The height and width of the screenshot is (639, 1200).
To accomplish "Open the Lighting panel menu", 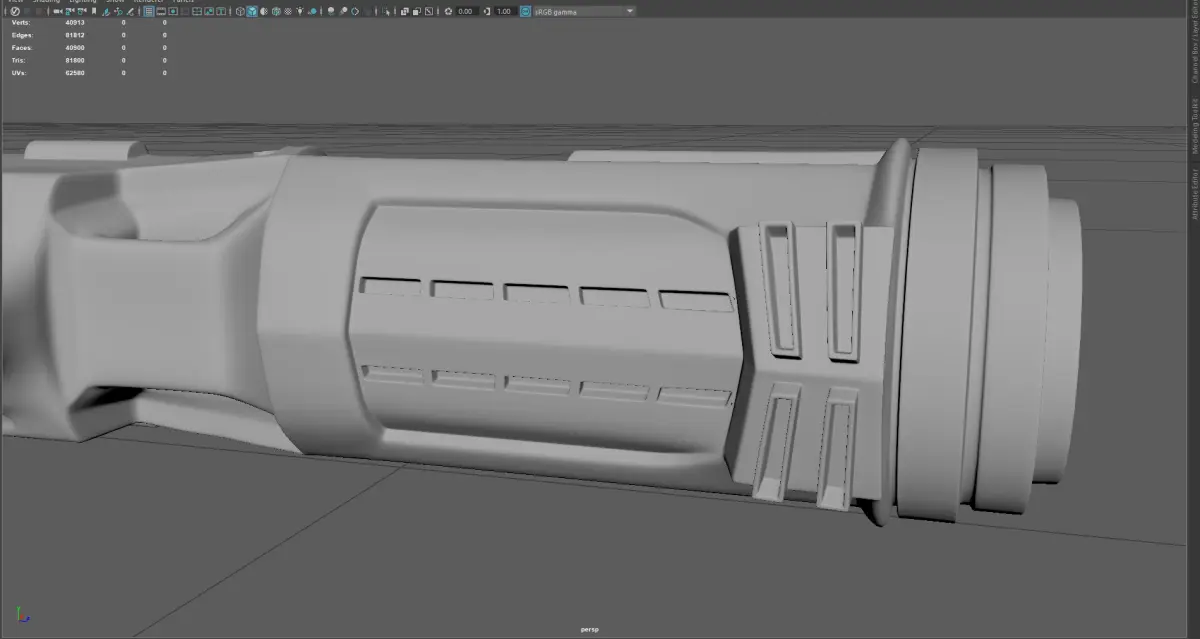I will pos(82,1).
